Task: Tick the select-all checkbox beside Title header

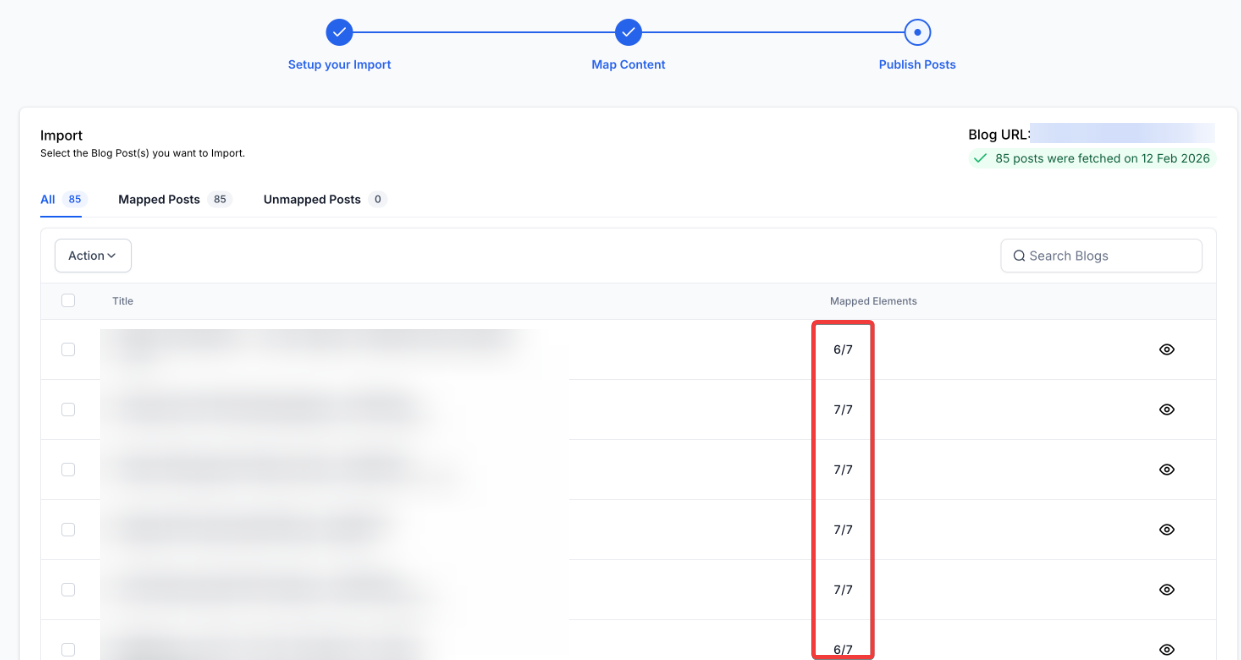Action: coord(68,301)
